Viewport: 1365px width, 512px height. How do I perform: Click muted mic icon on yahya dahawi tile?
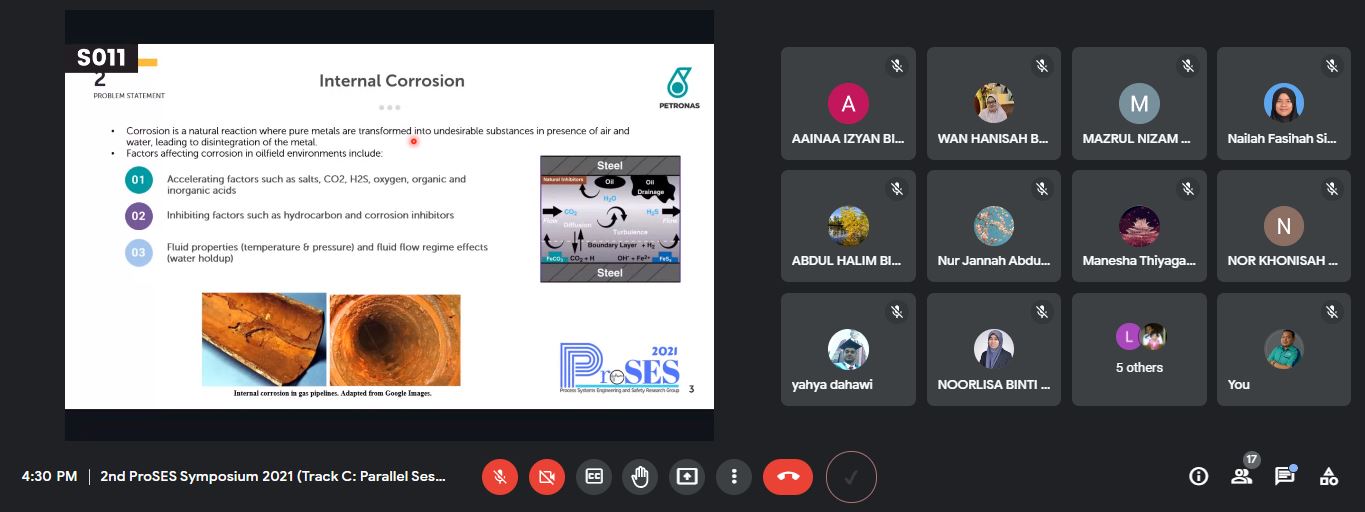tap(897, 312)
